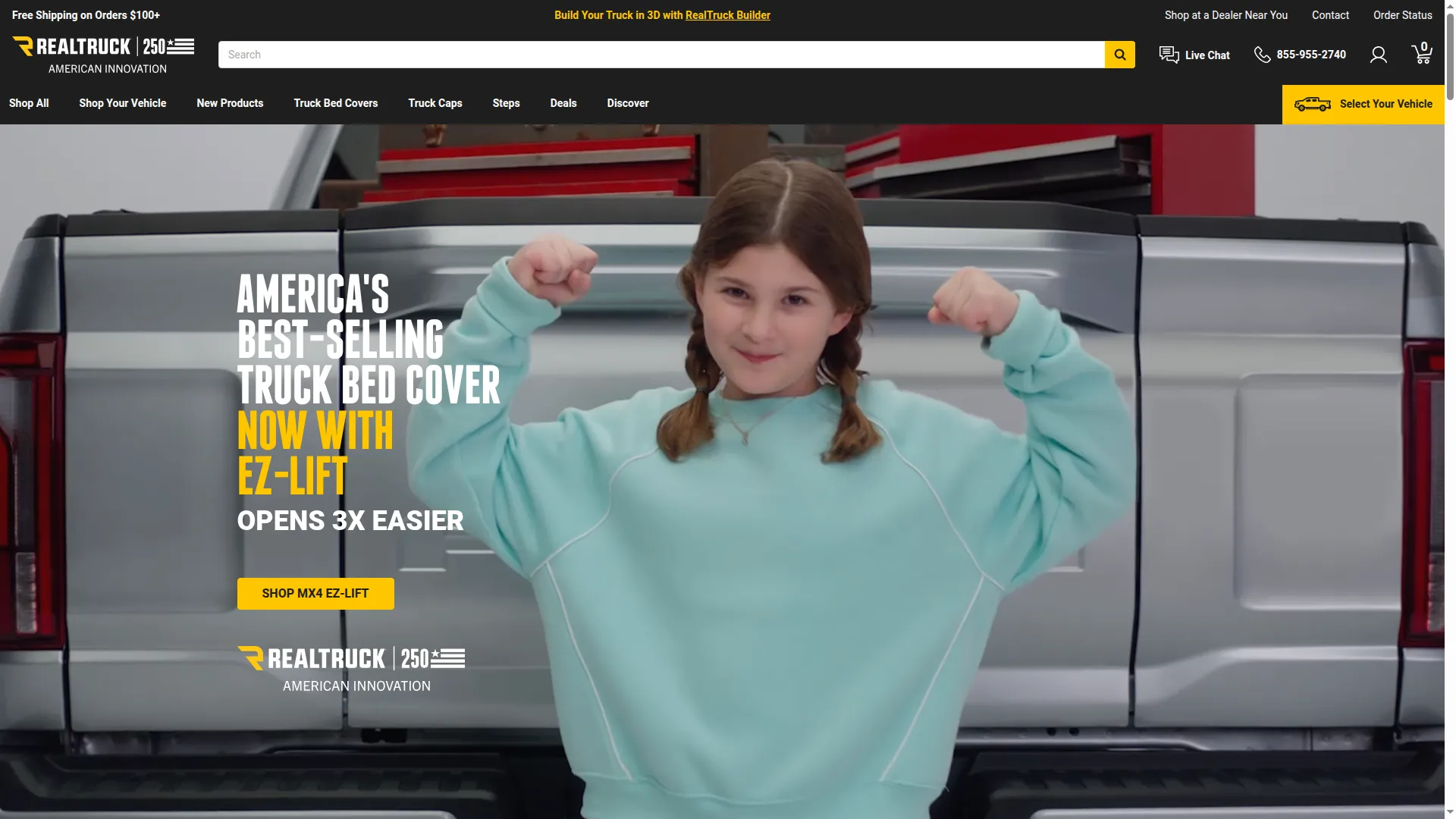Image resolution: width=1456 pixels, height=819 pixels.
Task: Click the search input field
Action: click(x=661, y=55)
